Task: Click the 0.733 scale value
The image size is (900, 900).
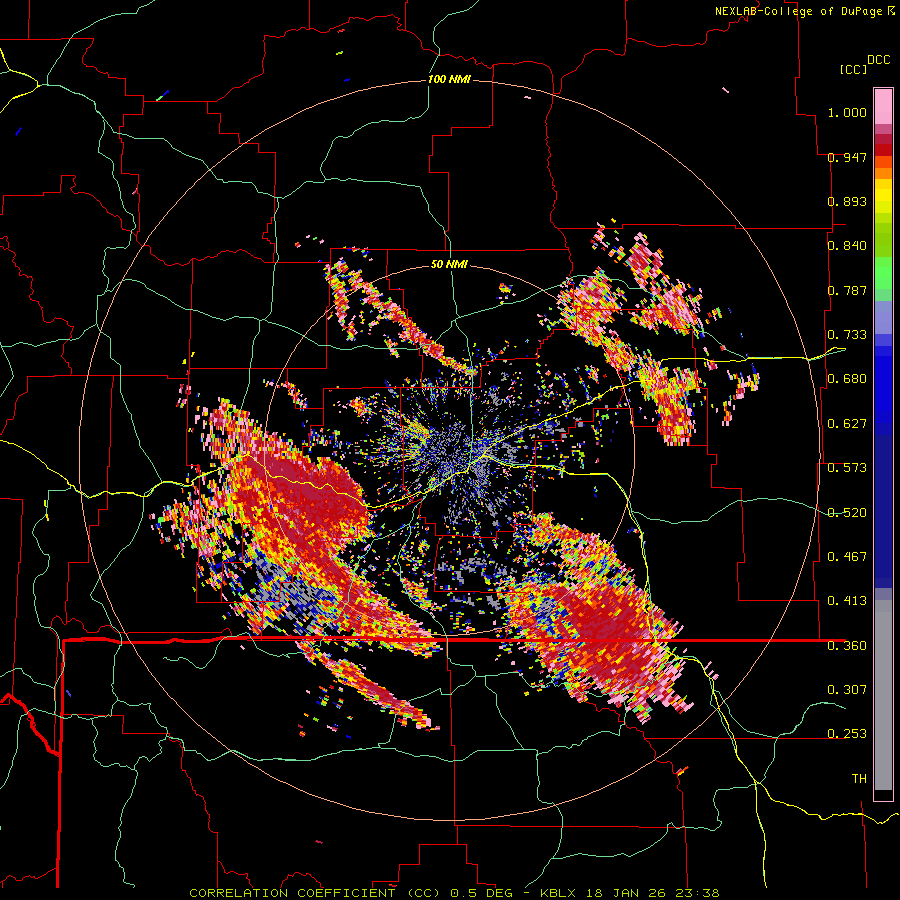Action: tap(847, 335)
